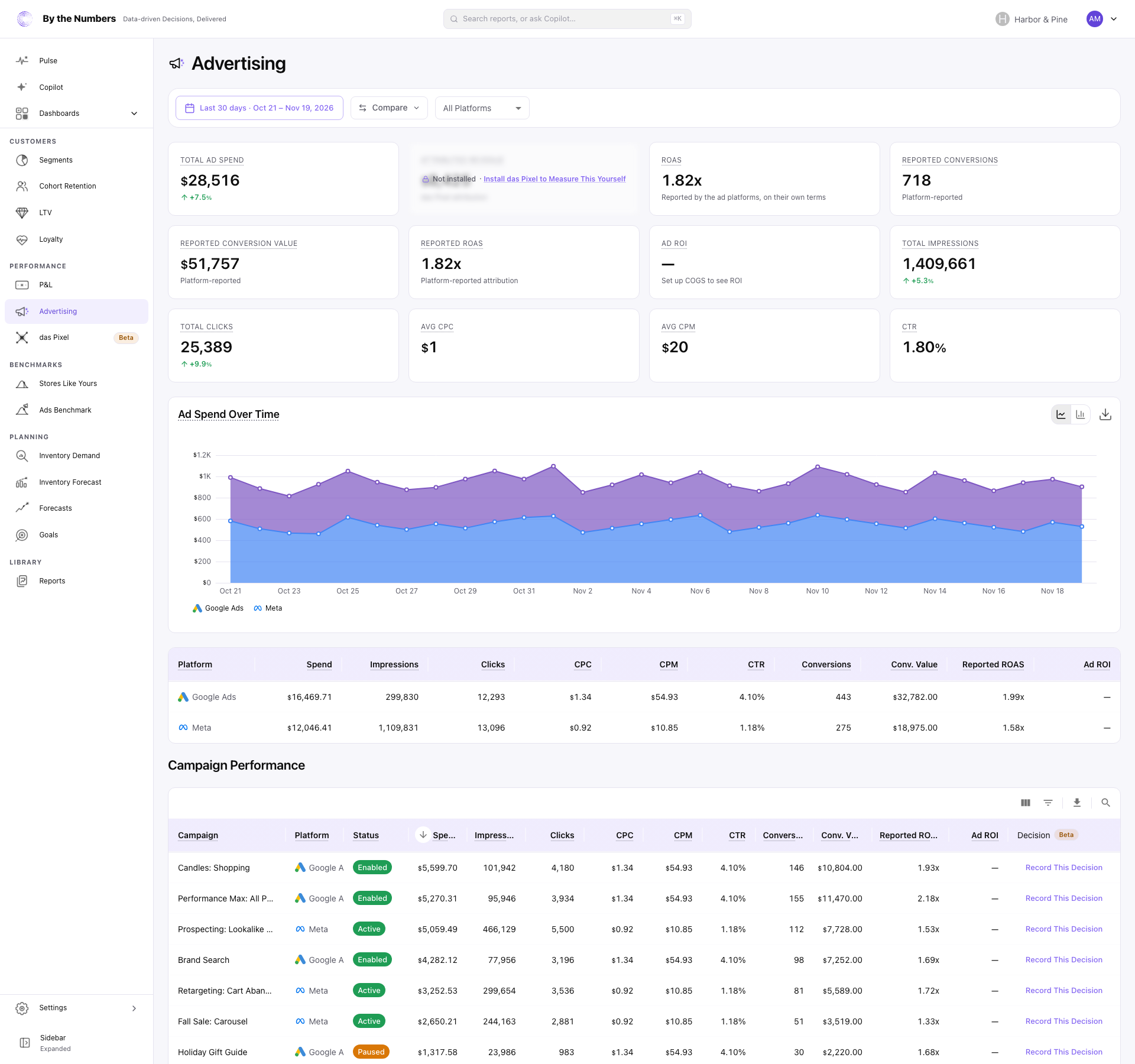Open the Compare dropdown
The image size is (1135, 1064).
389,108
